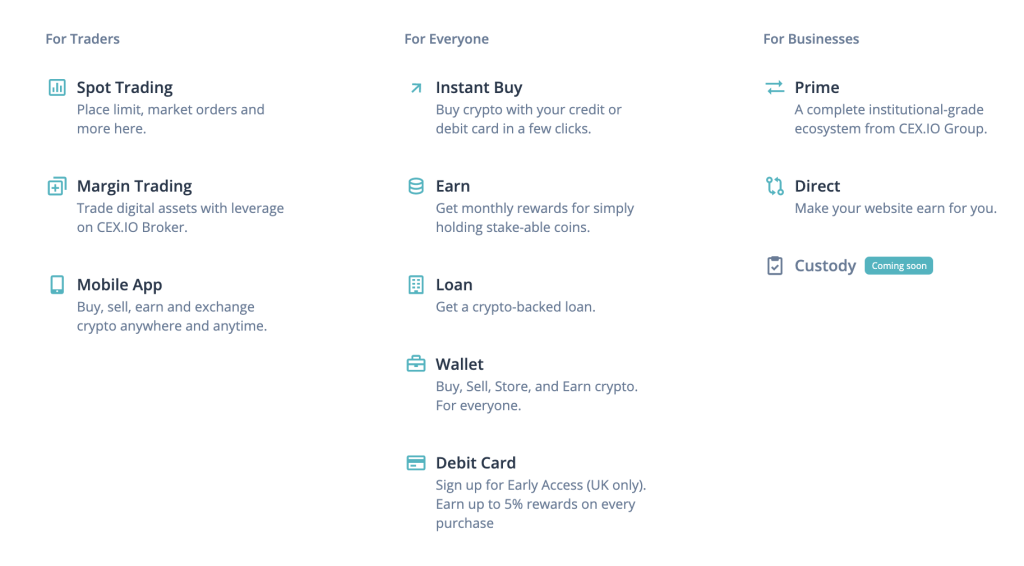Image resolution: width=1024 pixels, height=566 pixels.
Task: Click the Spot Trading bar chart icon
Action: coord(57,87)
